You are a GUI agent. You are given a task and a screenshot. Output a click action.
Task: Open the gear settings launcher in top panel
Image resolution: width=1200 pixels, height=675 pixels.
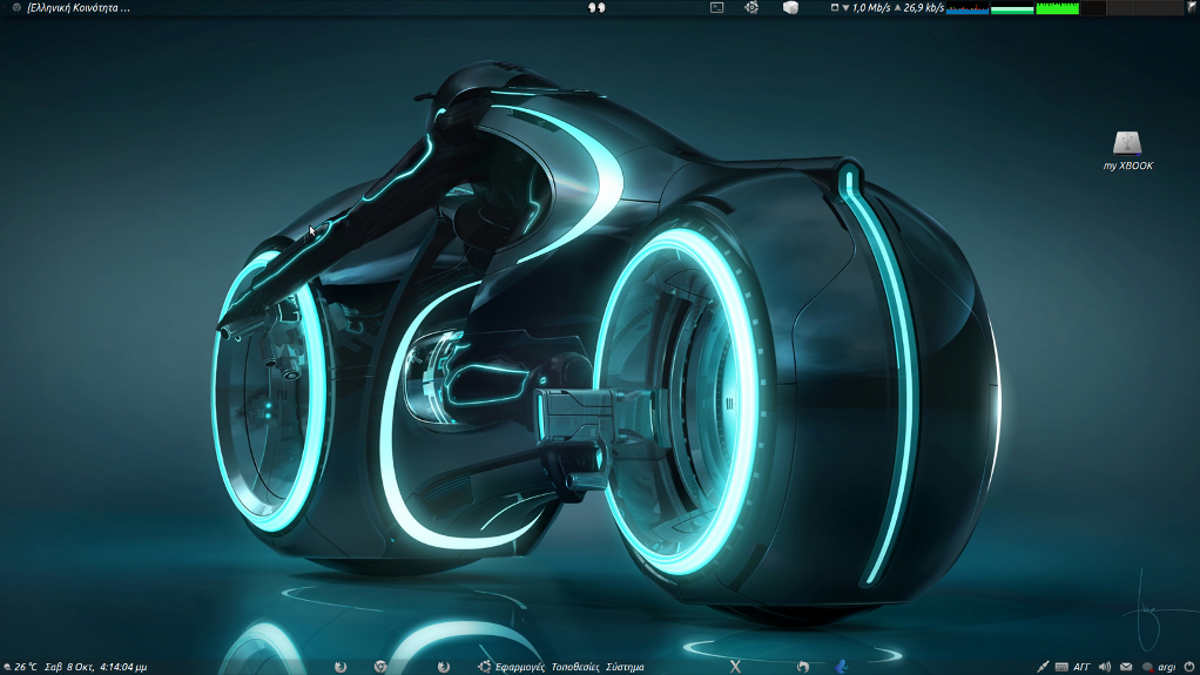[752, 7]
